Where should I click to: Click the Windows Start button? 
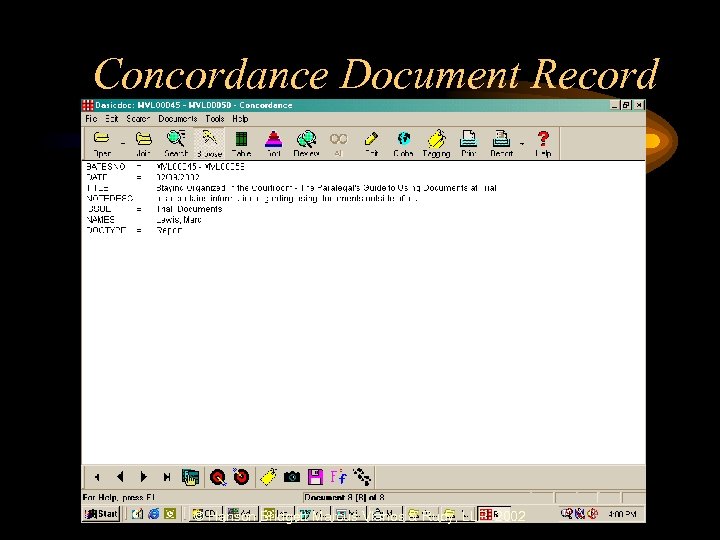tap(101, 514)
